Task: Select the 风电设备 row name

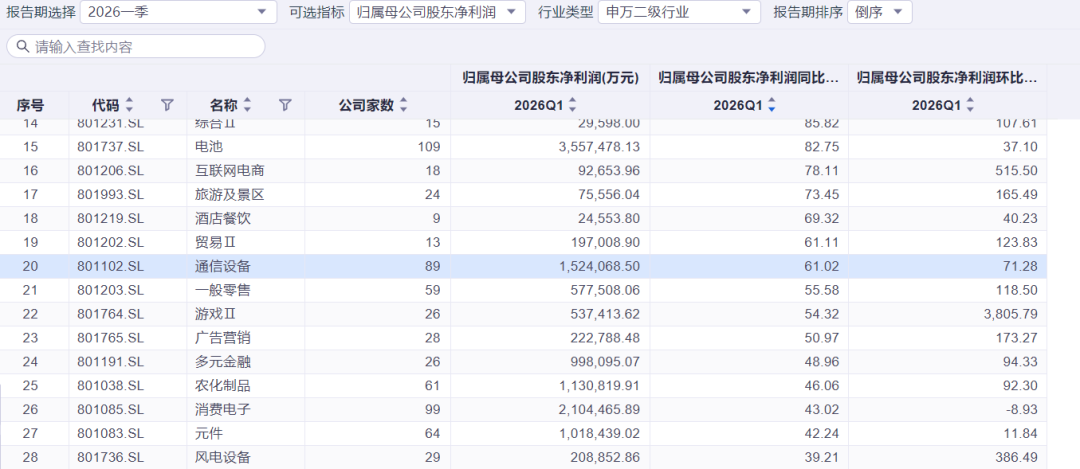Action: (x=223, y=457)
